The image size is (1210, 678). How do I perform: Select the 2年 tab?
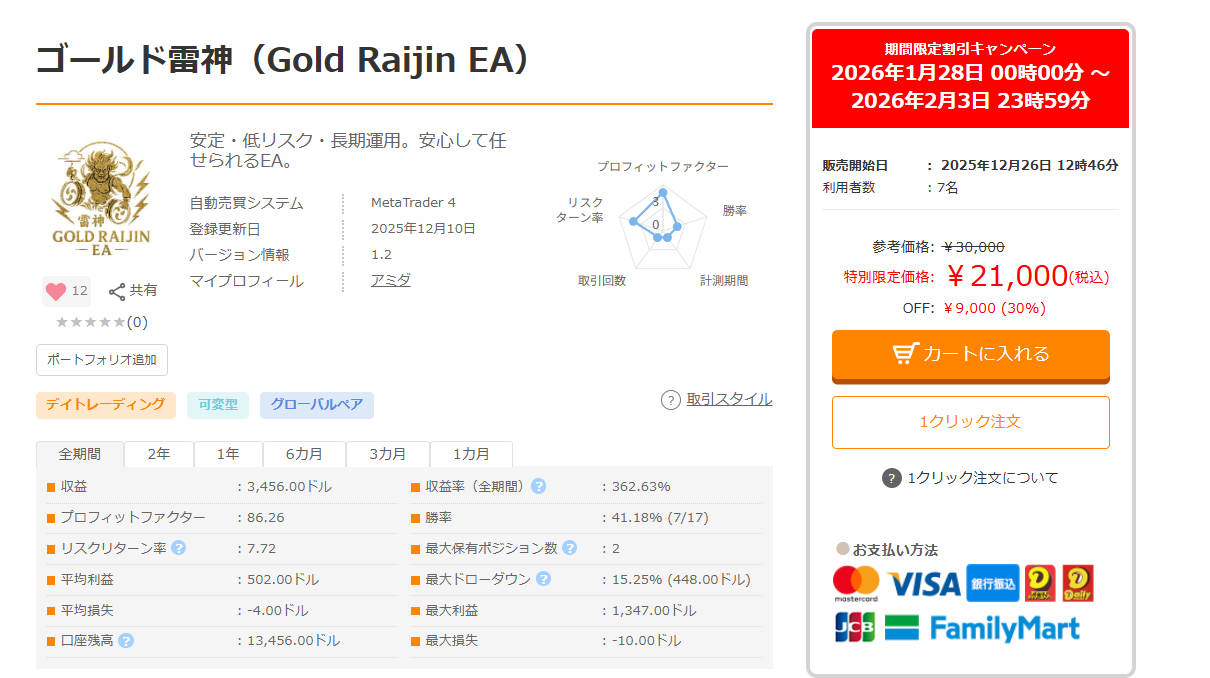click(159, 454)
